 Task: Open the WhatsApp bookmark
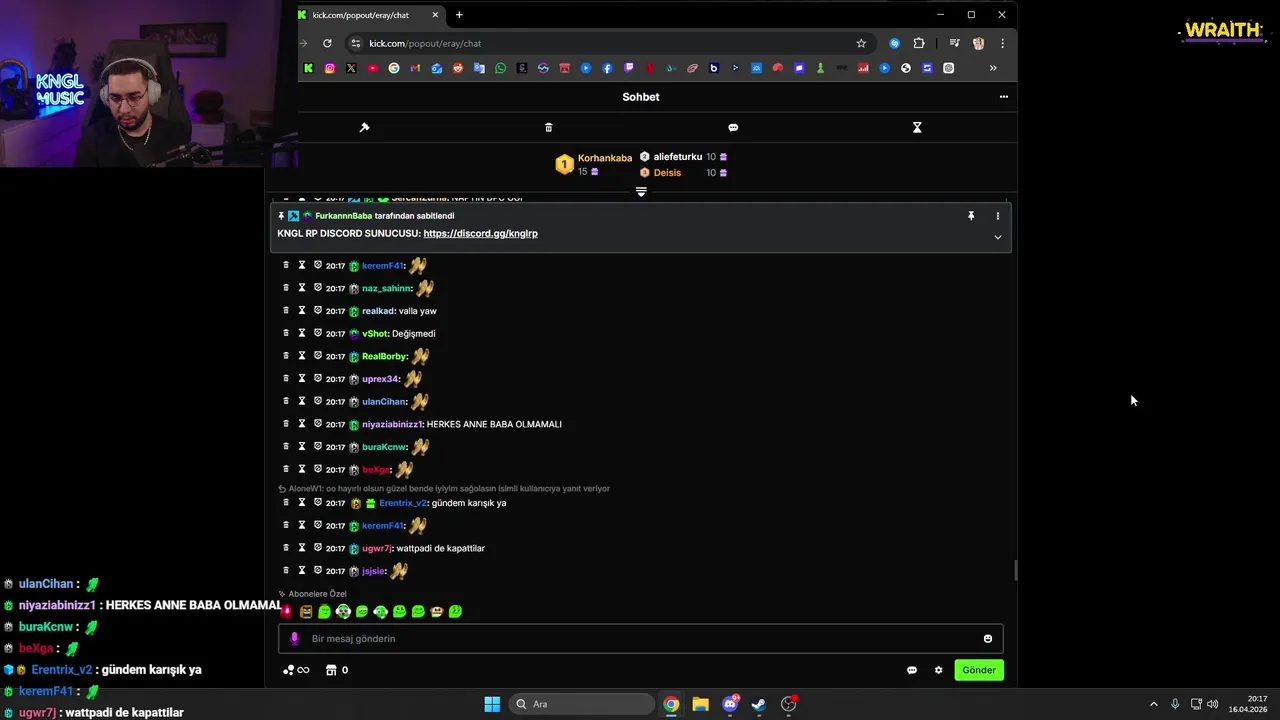click(x=500, y=68)
